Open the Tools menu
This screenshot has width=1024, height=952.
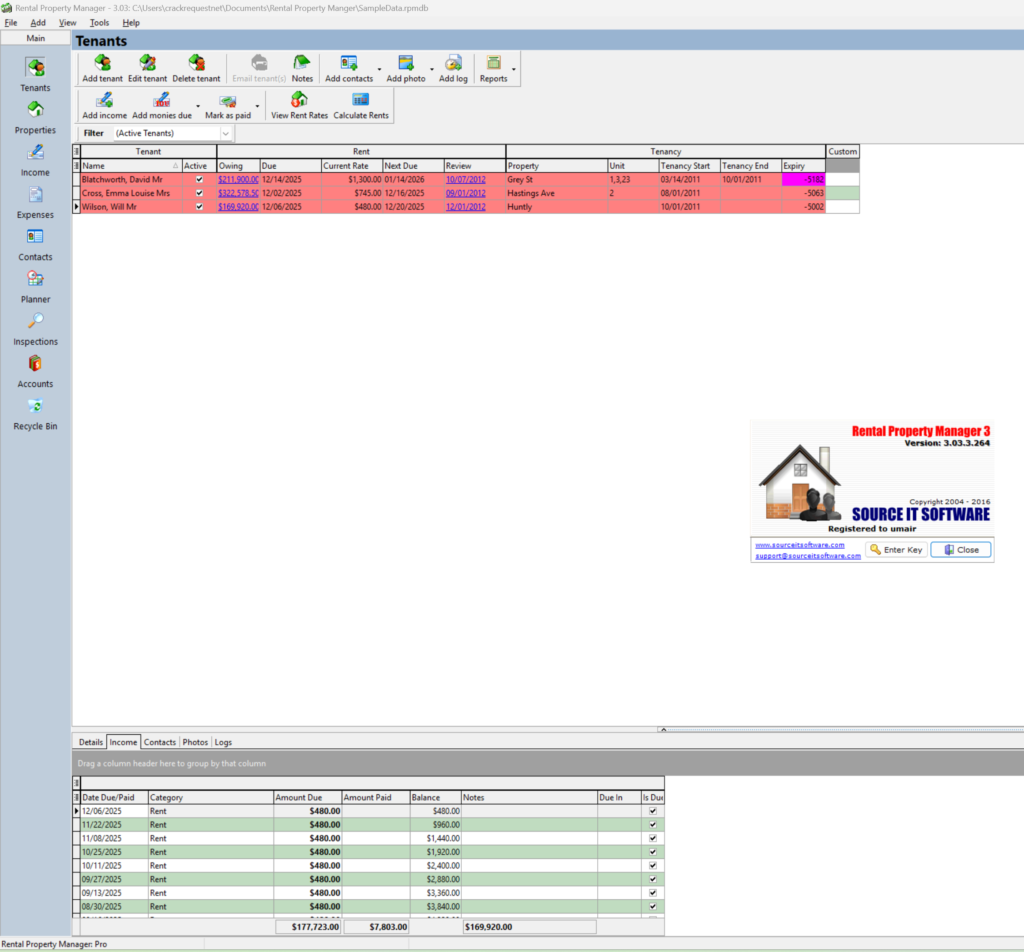tap(99, 22)
